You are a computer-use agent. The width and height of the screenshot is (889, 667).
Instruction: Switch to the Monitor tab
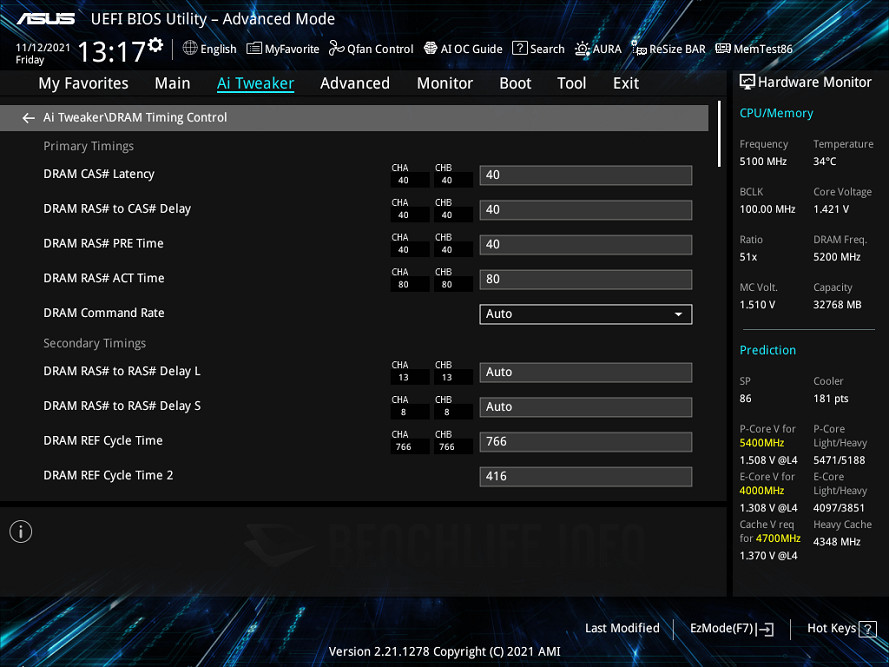point(445,83)
